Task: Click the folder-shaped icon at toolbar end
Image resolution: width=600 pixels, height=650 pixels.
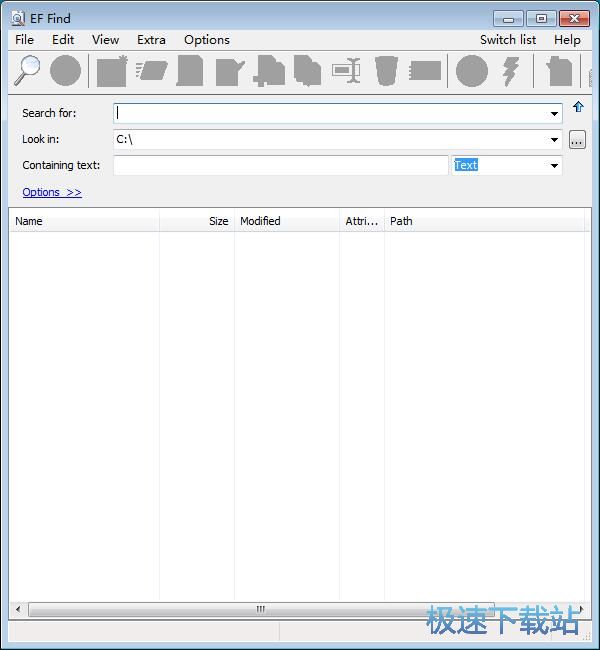Action: click(x=559, y=71)
